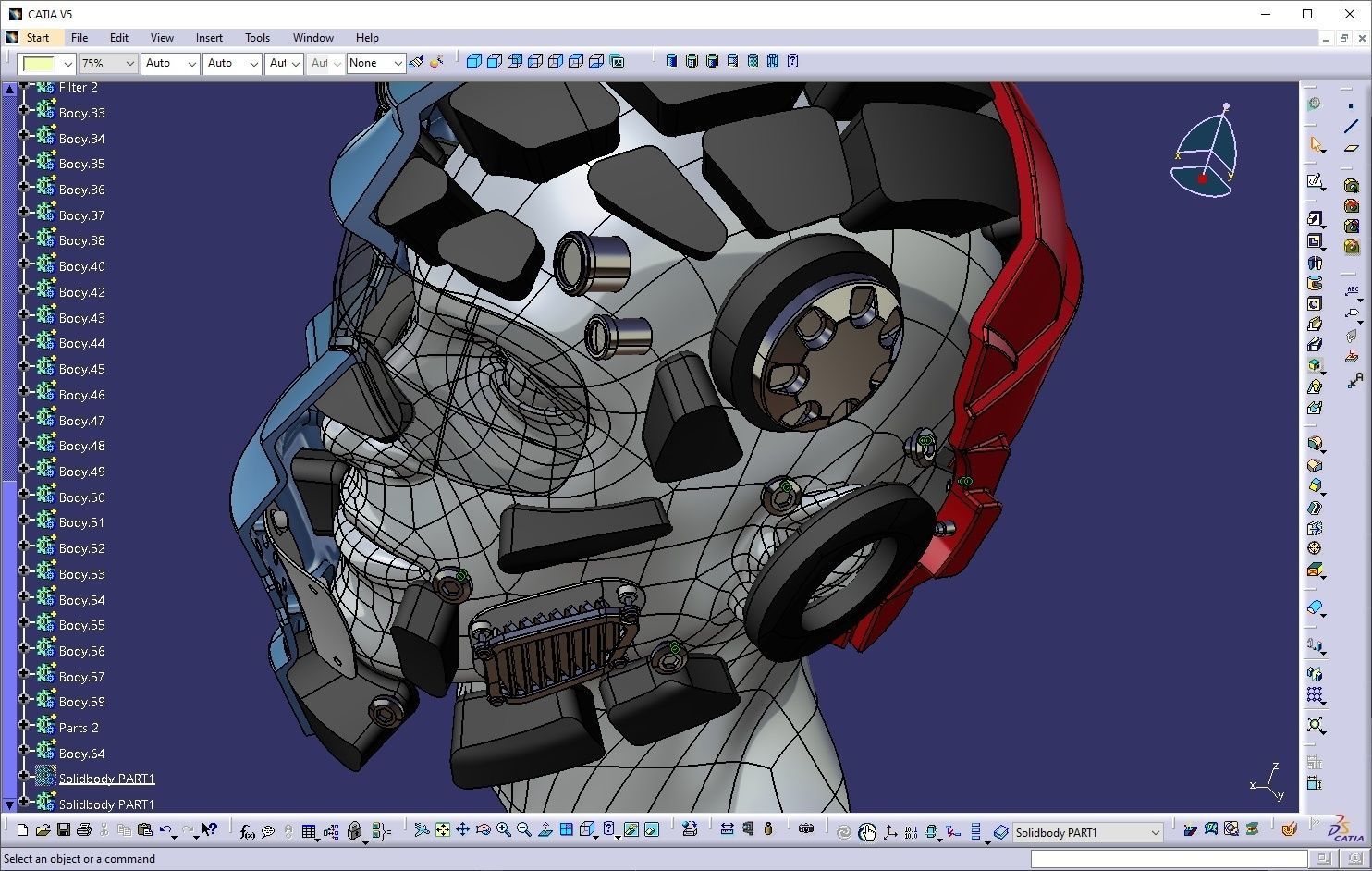The image size is (1372, 871).
Task: Open the Help menu
Action: (x=367, y=38)
